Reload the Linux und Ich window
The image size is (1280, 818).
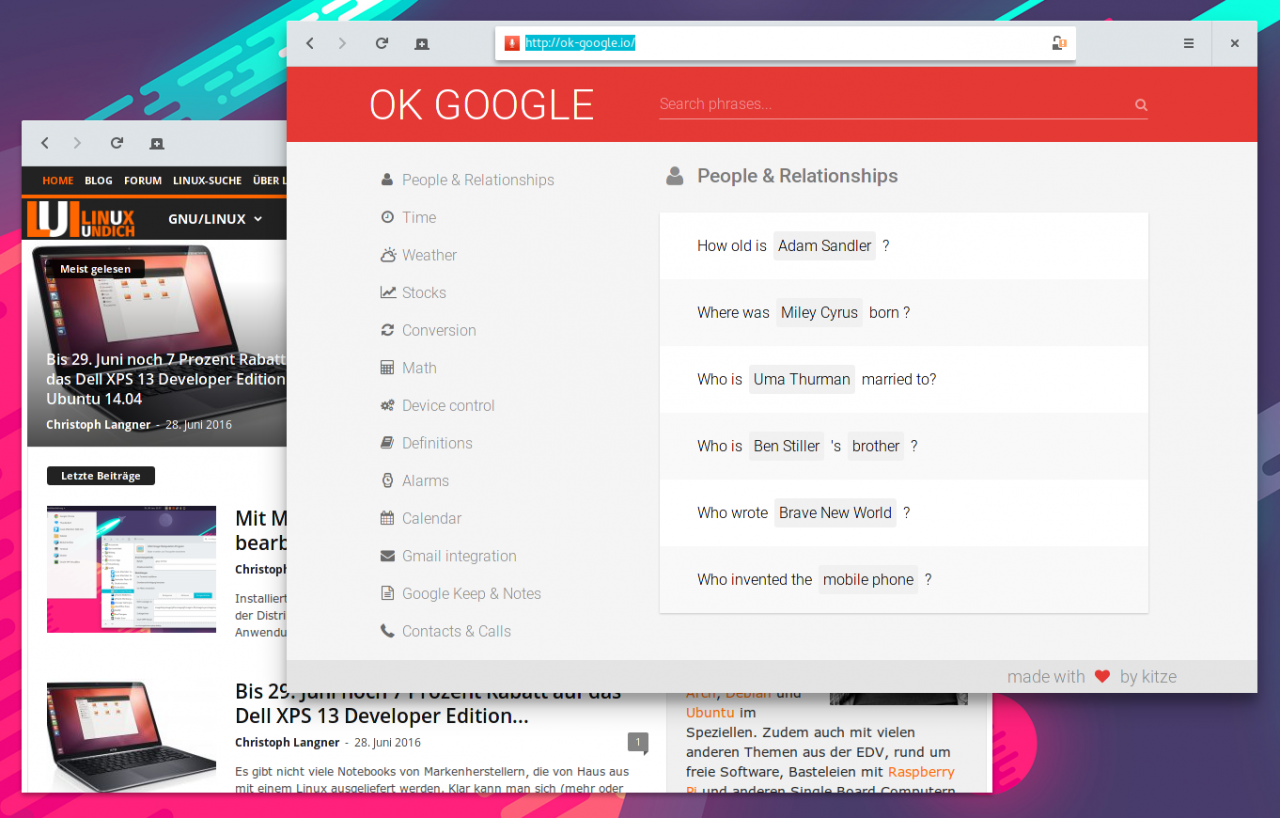(x=116, y=143)
